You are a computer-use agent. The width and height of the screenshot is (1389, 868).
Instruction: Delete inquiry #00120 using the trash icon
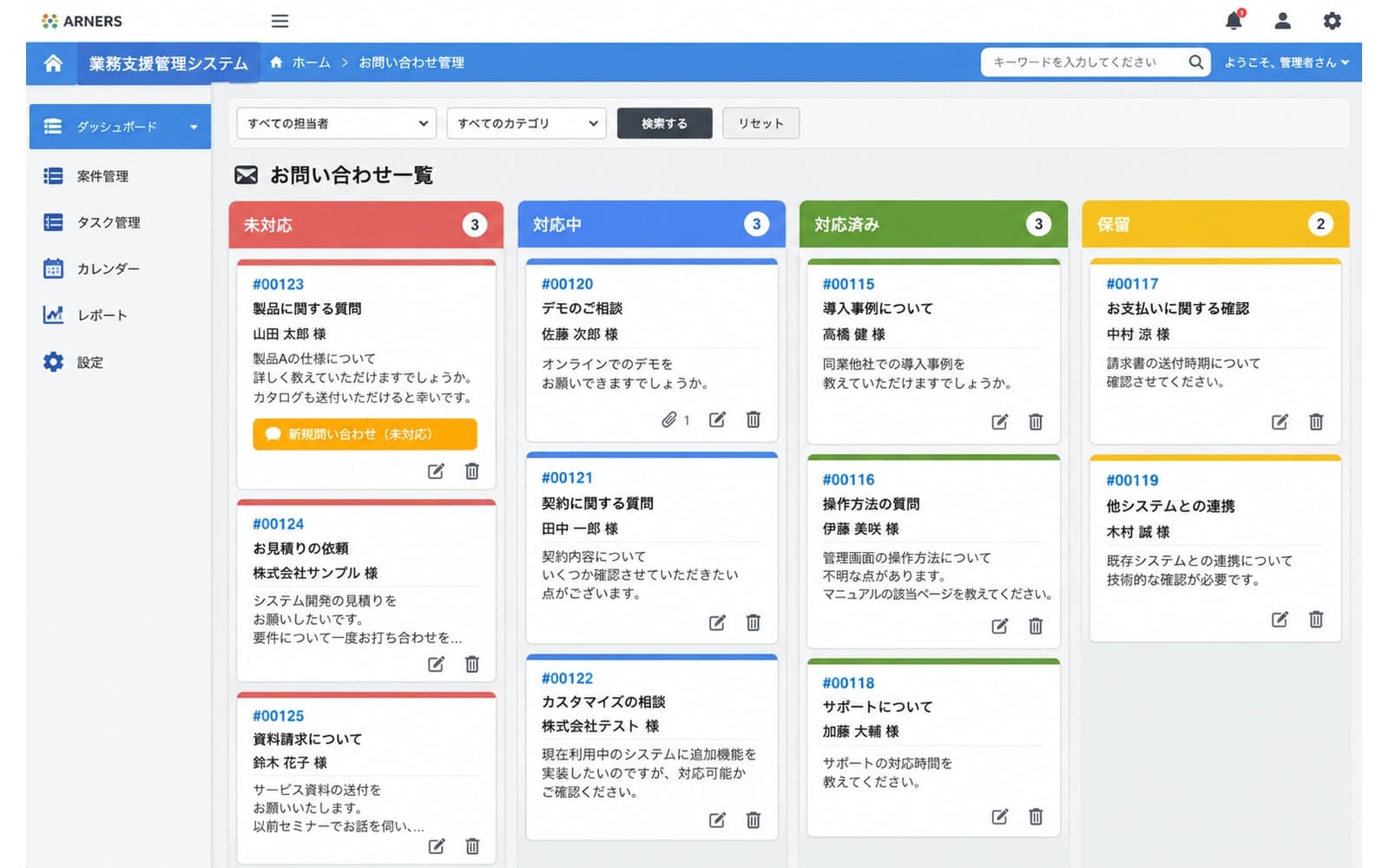coord(753,420)
